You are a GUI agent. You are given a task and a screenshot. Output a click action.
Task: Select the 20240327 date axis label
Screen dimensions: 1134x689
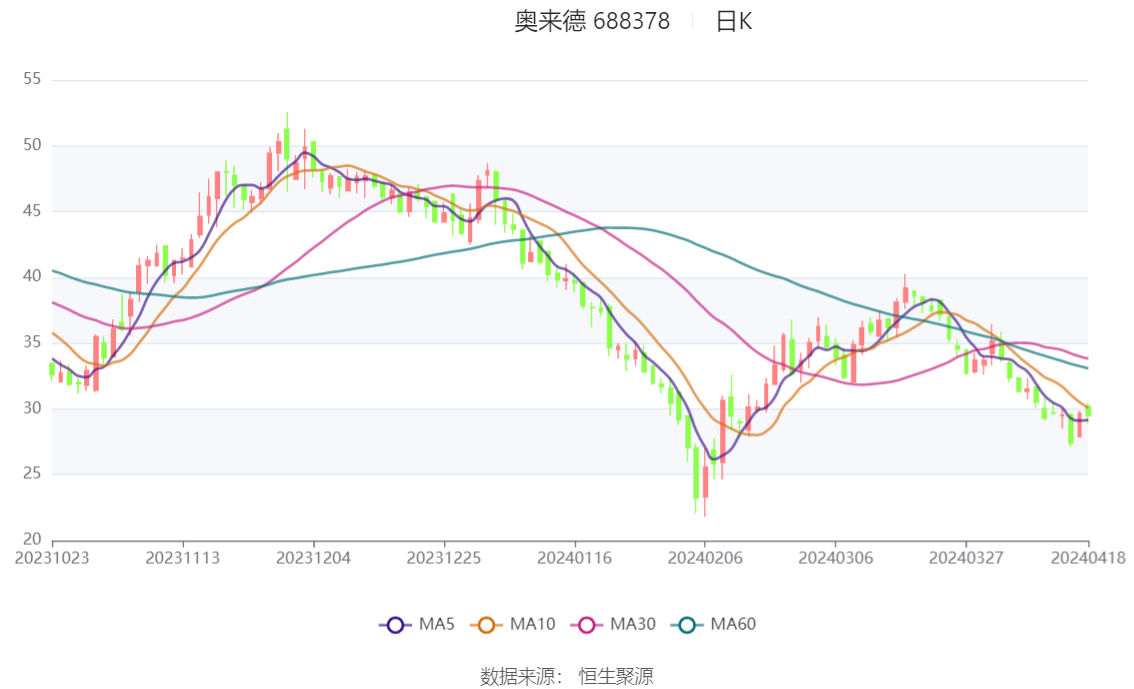coord(965,558)
